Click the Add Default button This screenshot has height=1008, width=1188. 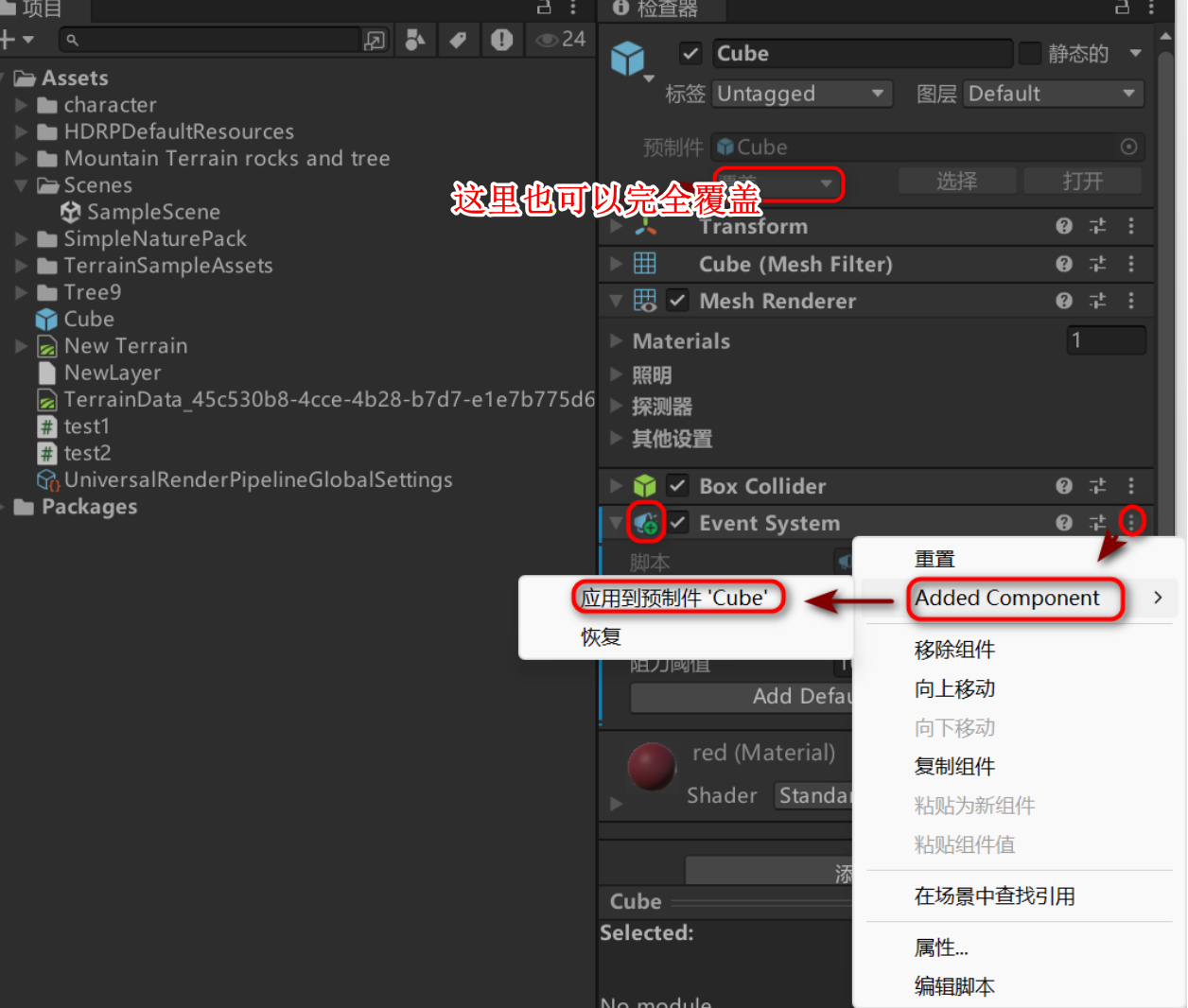click(x=742, y=697)
